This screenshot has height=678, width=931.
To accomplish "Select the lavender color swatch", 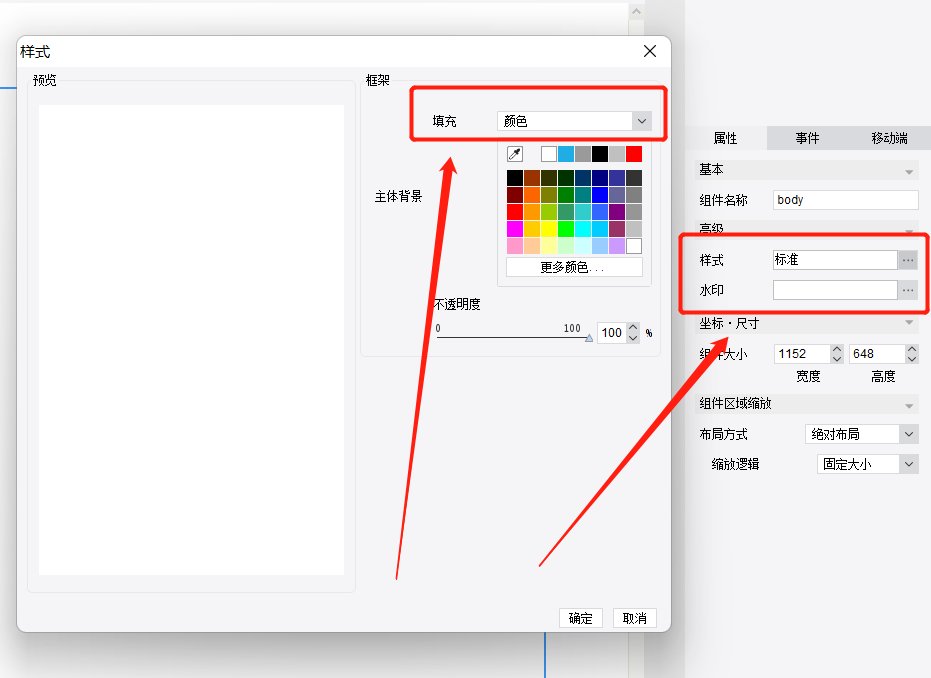I will click(617, 246).
